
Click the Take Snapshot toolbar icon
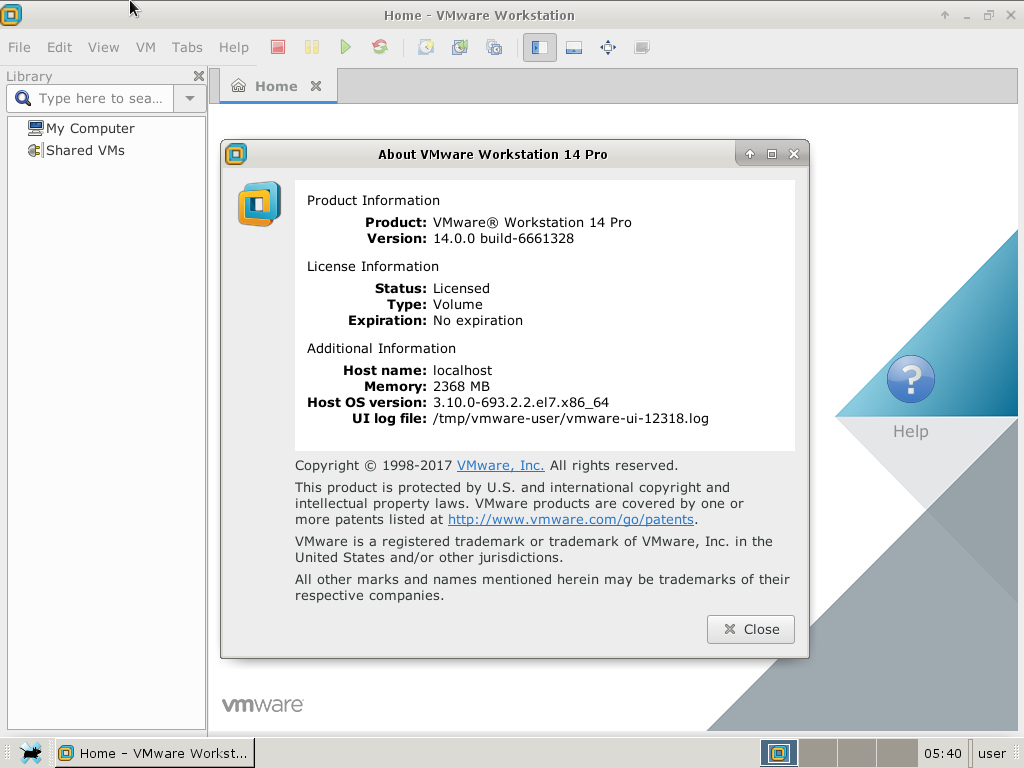coord(426,47)
